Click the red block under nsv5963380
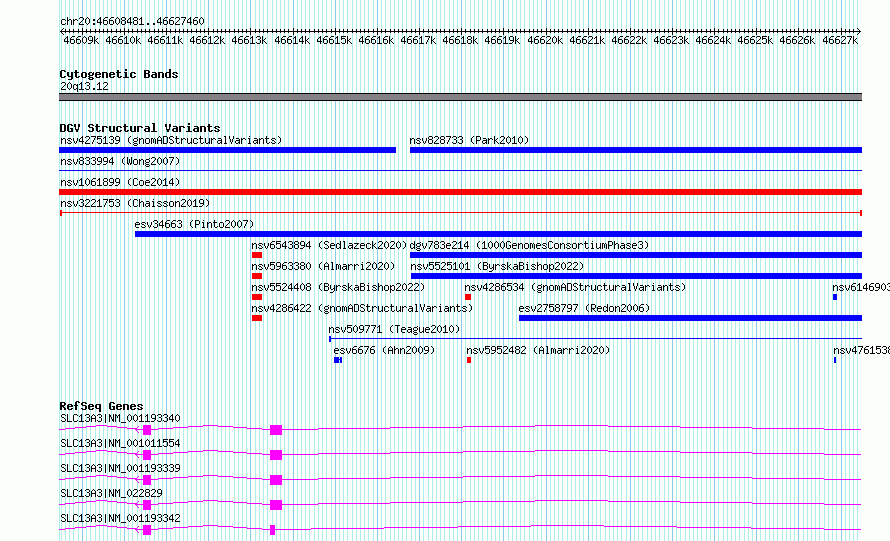890x541 pixels. point(257,276)
